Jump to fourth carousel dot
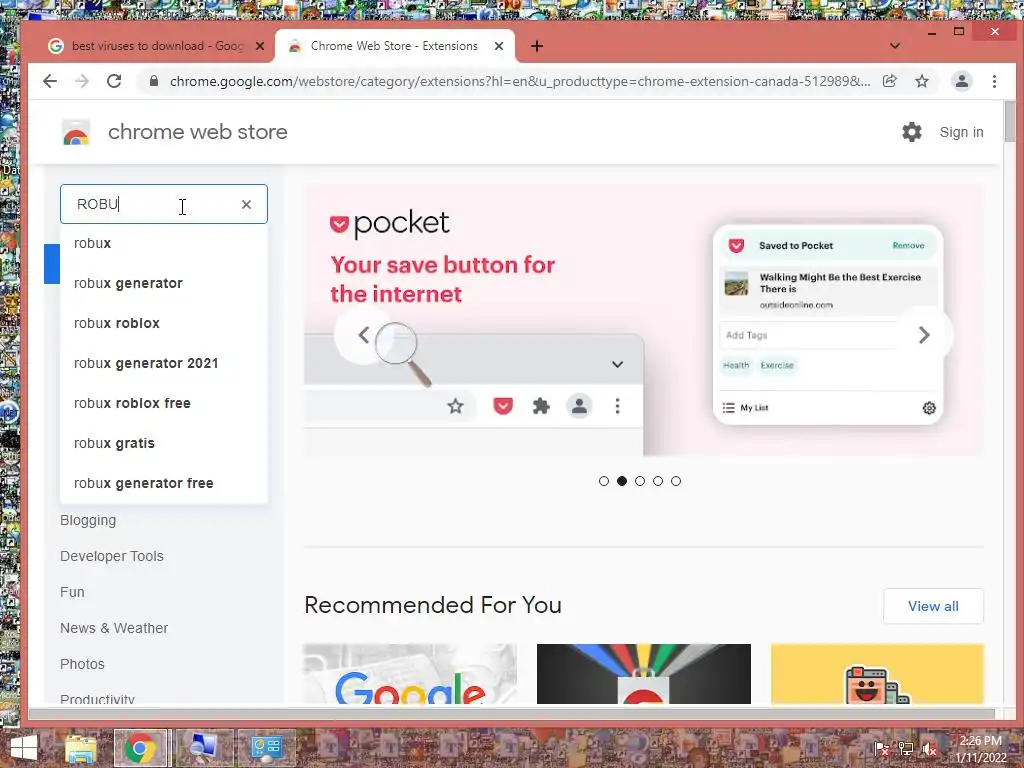The height and width of the screenshot is (768, 1024). pos(658,481)
